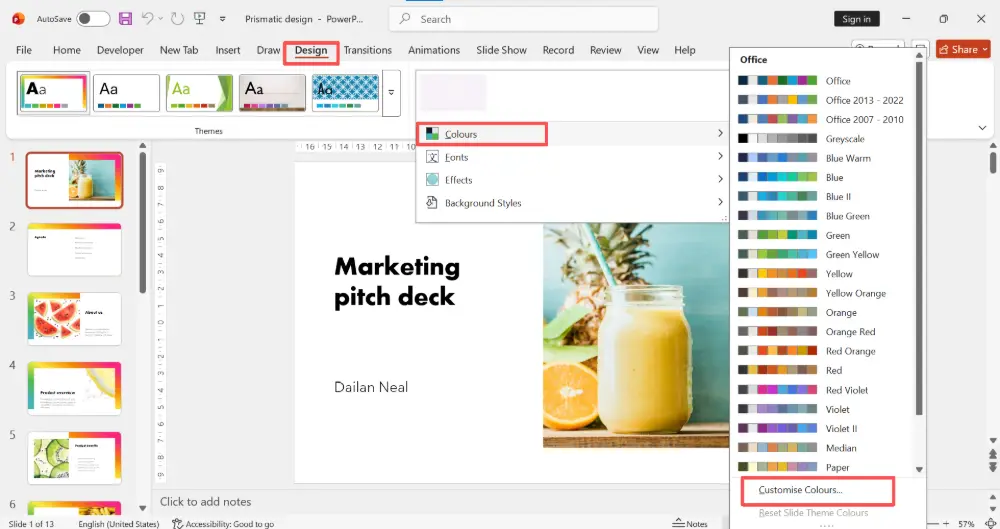Image resolution: width=1000 pixels, height=529 pixels.
Task: Click the Redo icon
Action: click(177, 19)
